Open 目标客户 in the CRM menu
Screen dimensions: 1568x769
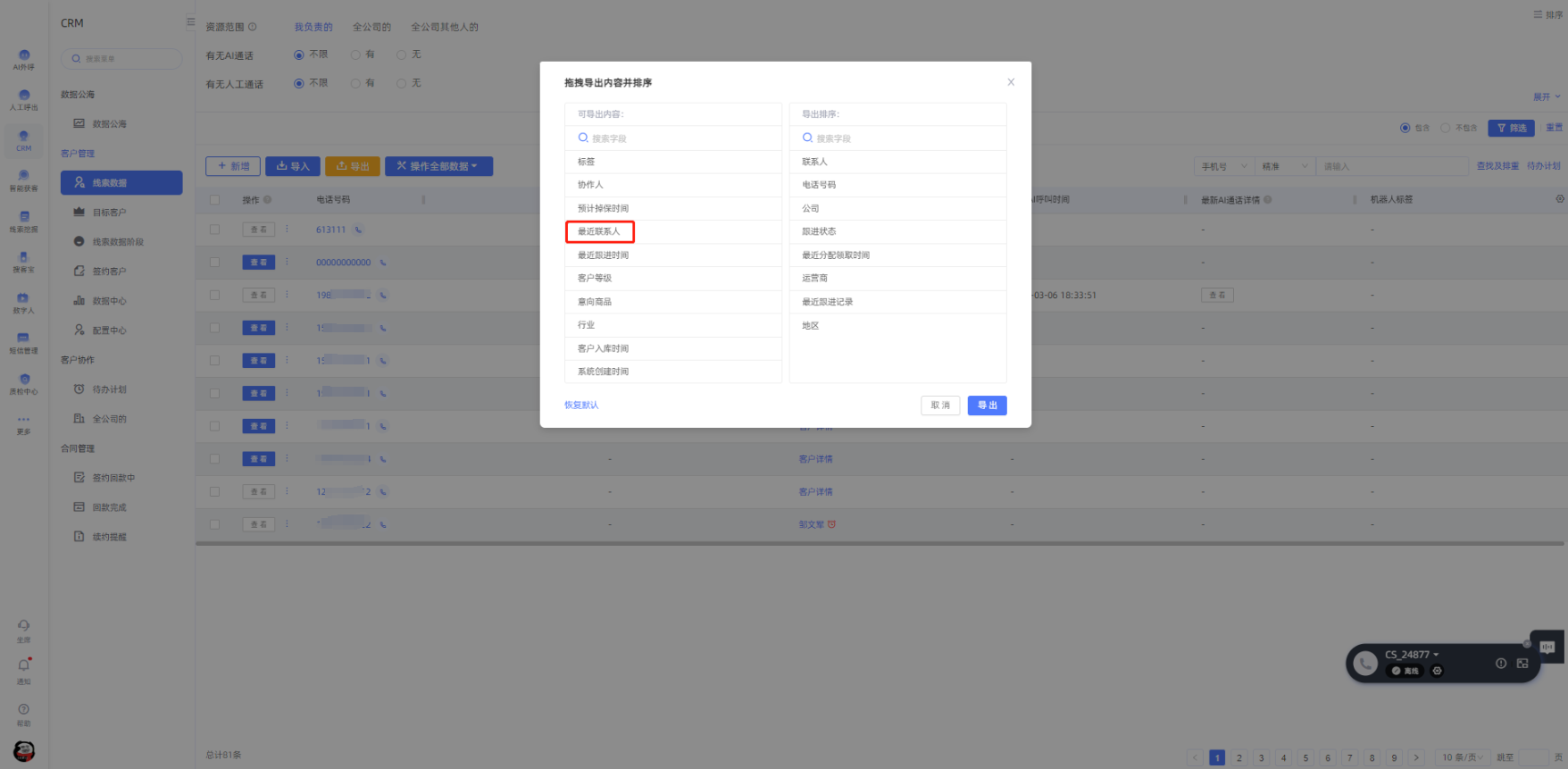pos(109,213)
